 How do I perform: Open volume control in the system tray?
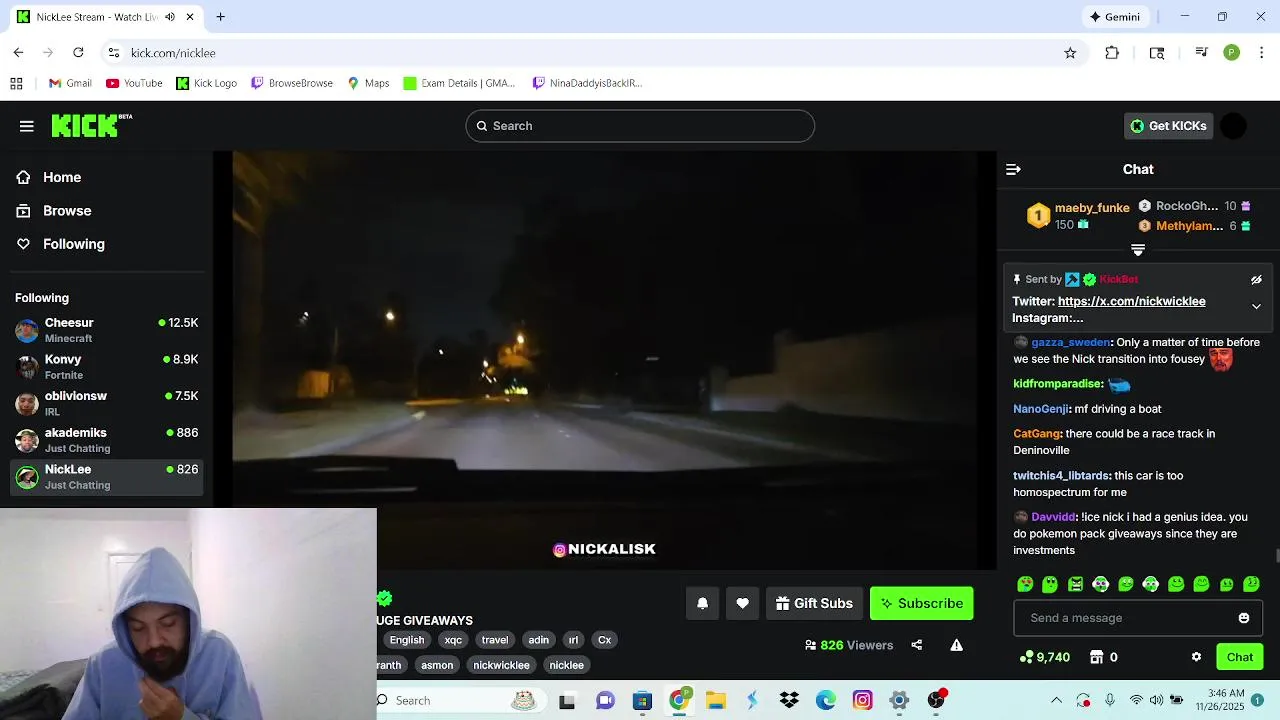(x=1156, y=701)
